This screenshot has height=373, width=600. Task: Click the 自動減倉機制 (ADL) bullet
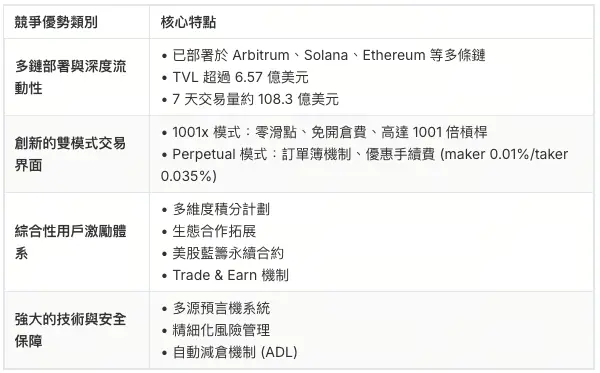[x=229, y=352]
